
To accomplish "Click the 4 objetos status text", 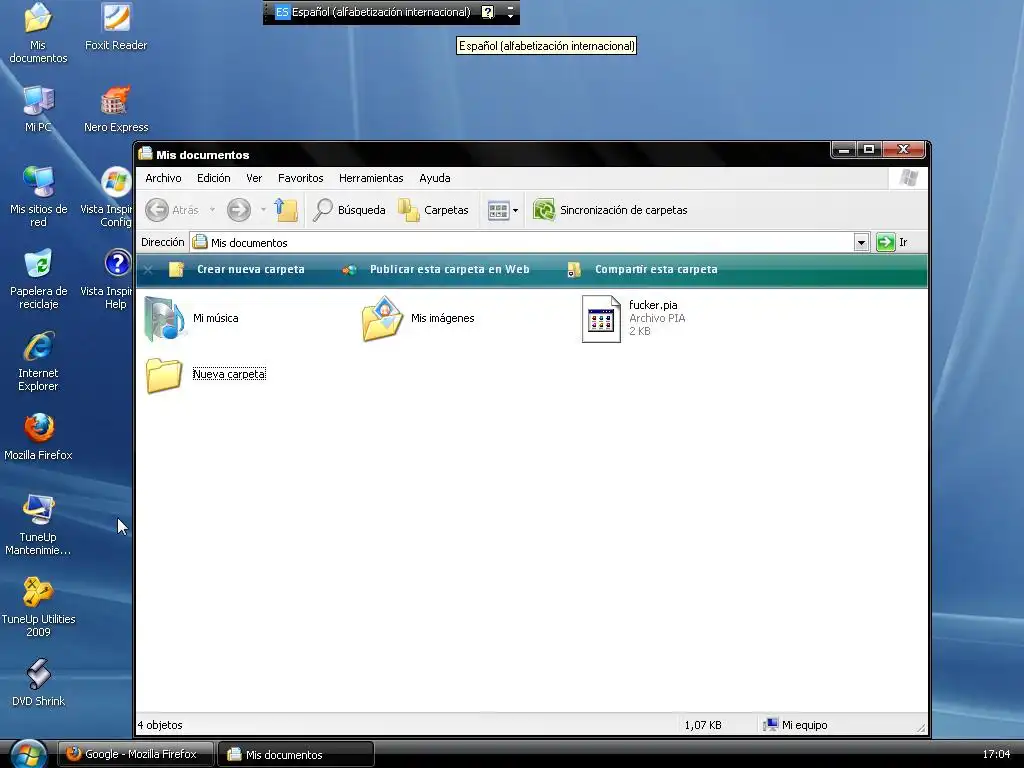I will coord(160,725).
